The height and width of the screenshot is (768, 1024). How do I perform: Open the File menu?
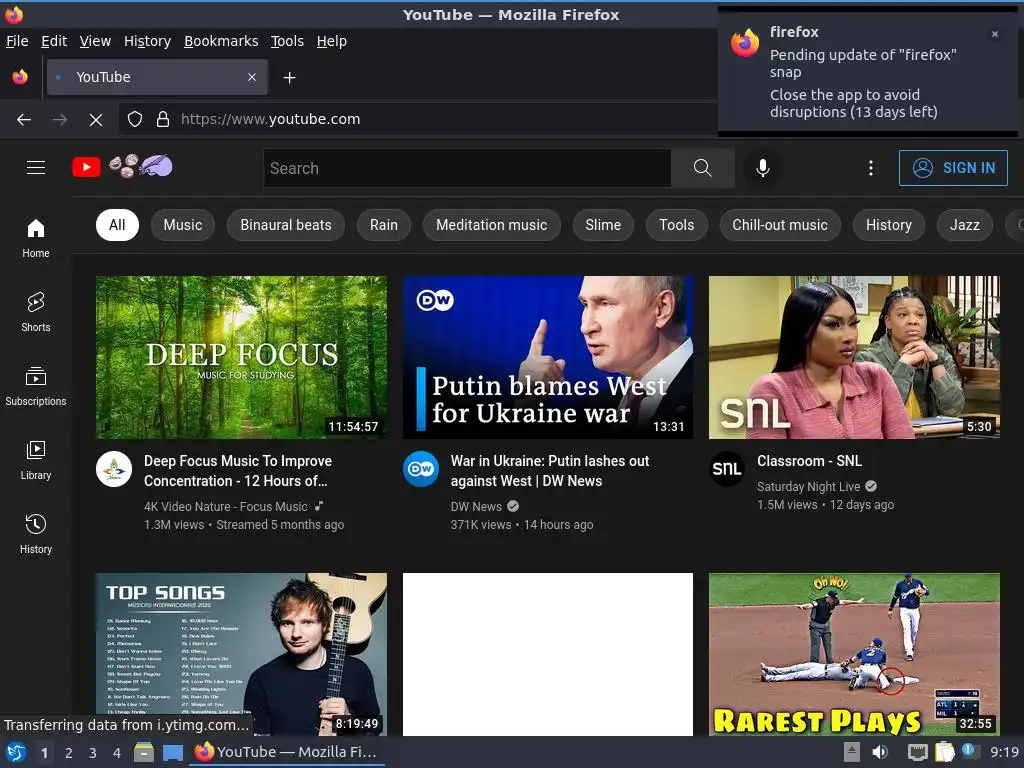17,41
